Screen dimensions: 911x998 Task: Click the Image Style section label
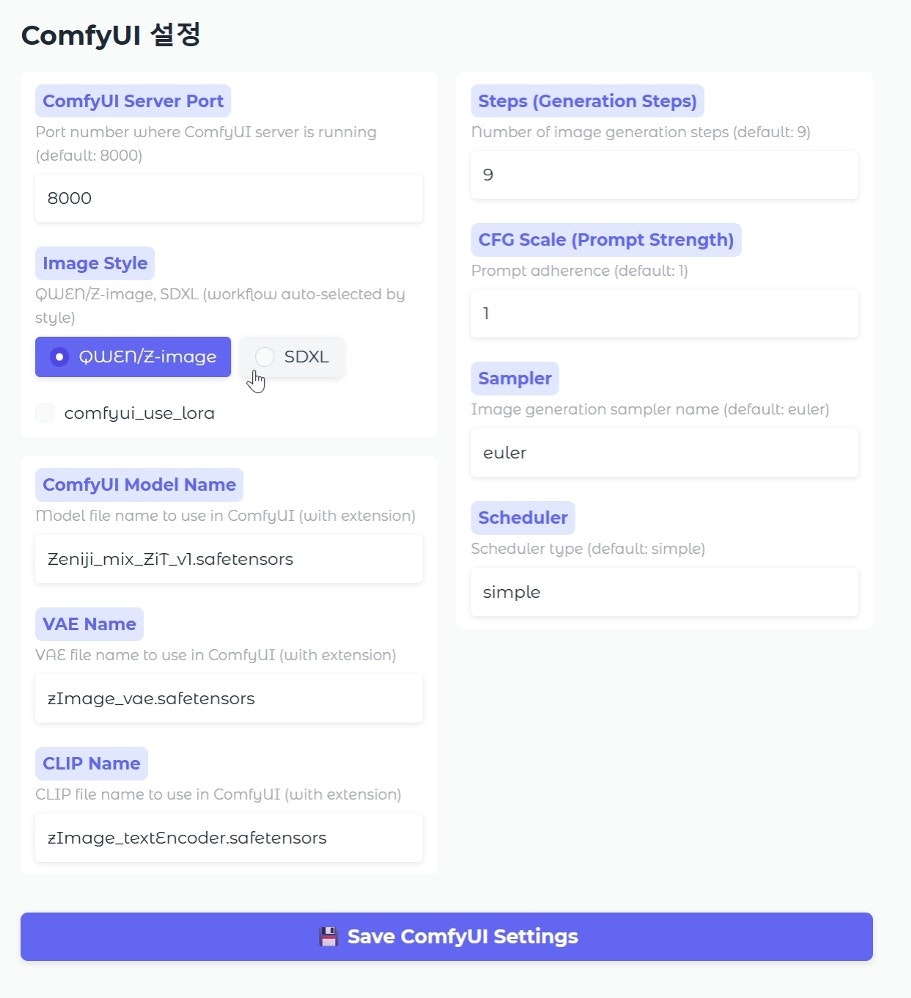point(94,263)
